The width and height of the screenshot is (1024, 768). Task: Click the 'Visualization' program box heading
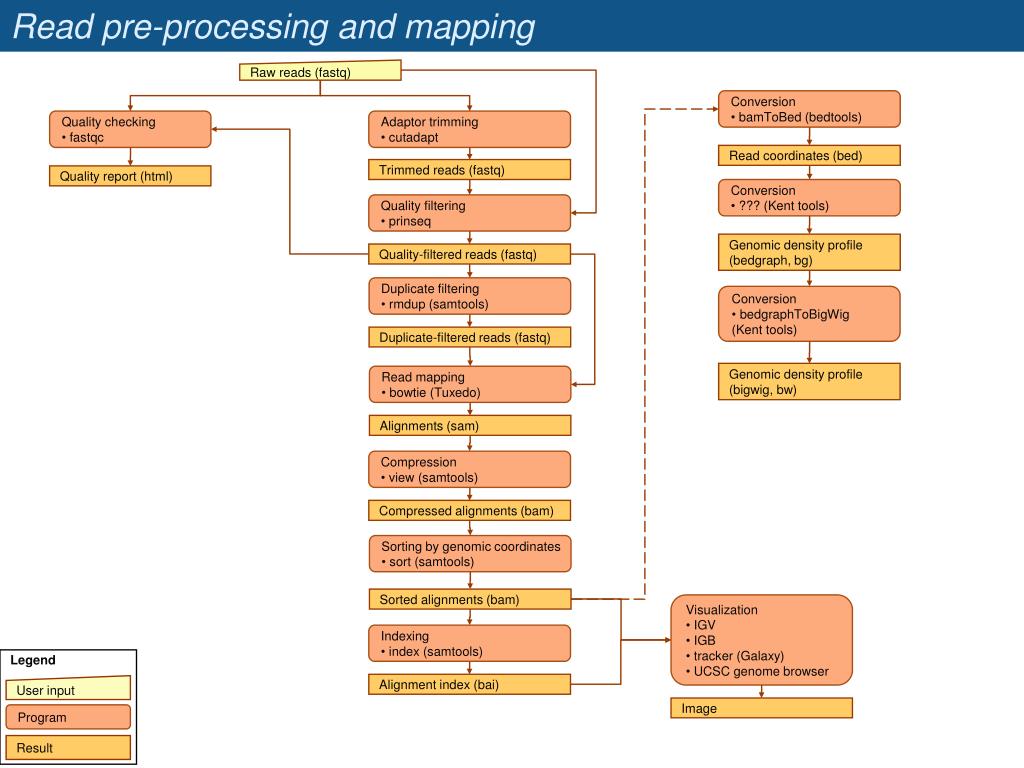[722, 609]
